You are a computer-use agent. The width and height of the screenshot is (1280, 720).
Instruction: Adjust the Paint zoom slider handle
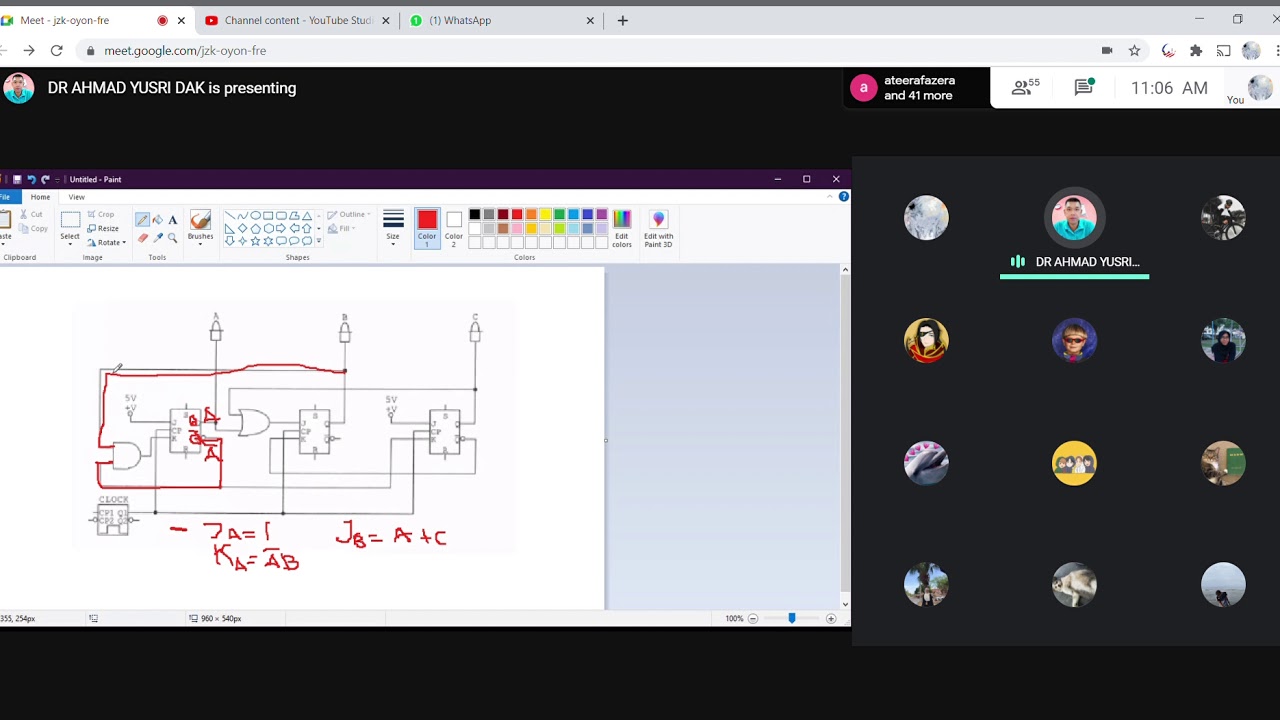792,619
